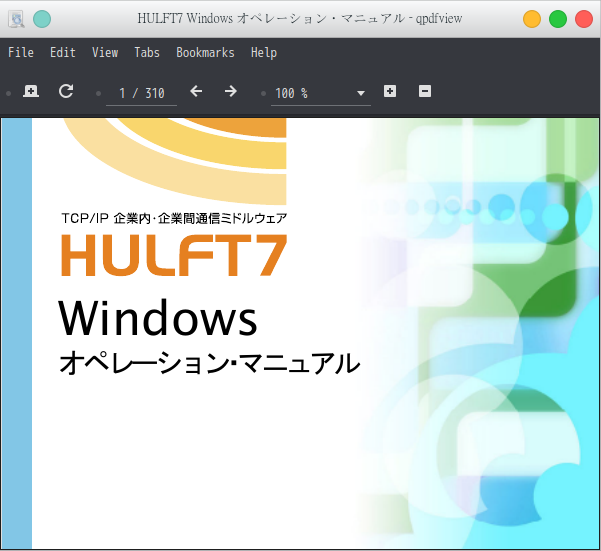Click the zoom out minus icon

pos(425,91)
